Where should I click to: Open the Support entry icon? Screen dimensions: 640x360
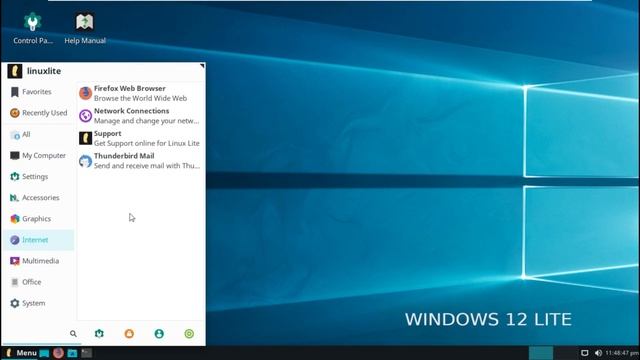(x=85, y=138)
